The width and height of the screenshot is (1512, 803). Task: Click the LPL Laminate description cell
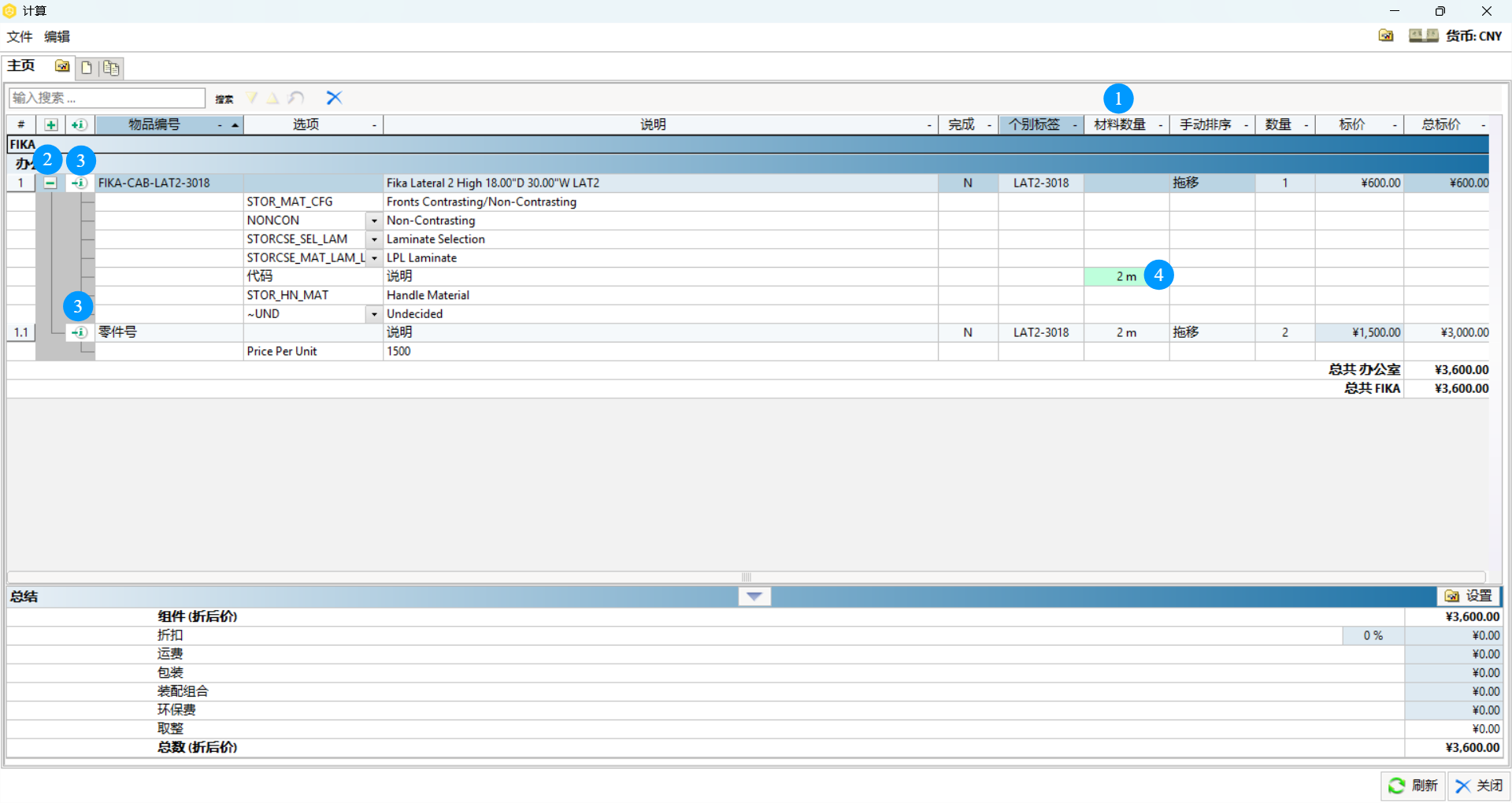[x=660, y=258]
